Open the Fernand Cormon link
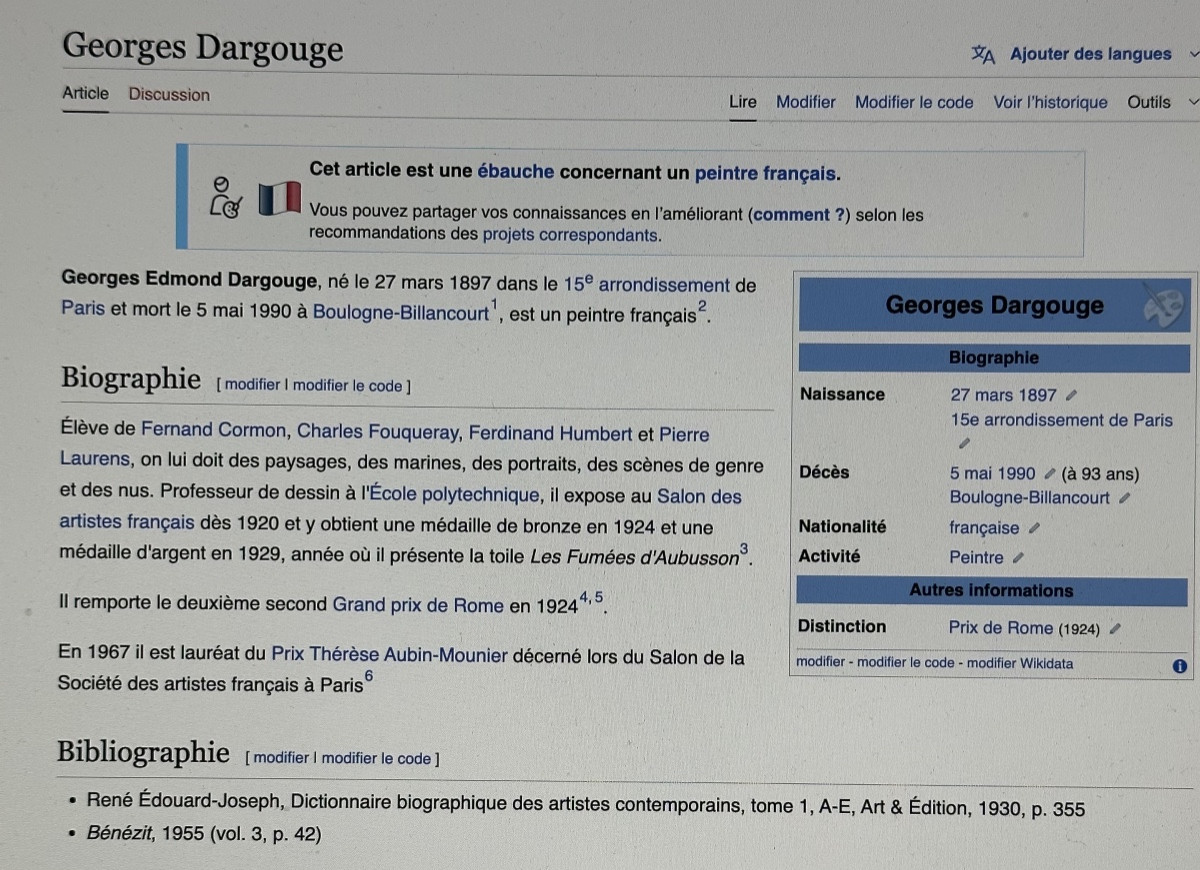1200x870 pixels. pyautogui.click(x=214, y=431)
